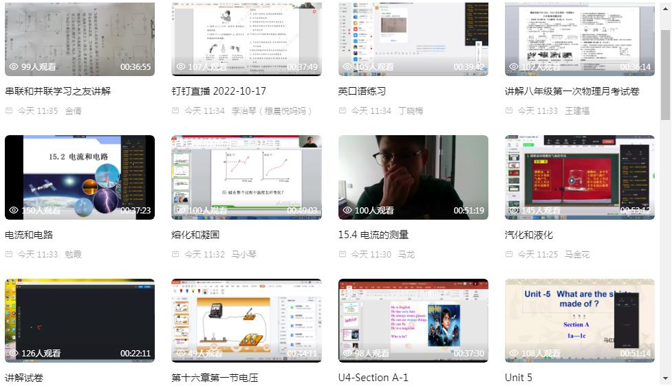
Task: Click calendar icon beside 今天 11:25 马金花
Action: pos(509,254)
